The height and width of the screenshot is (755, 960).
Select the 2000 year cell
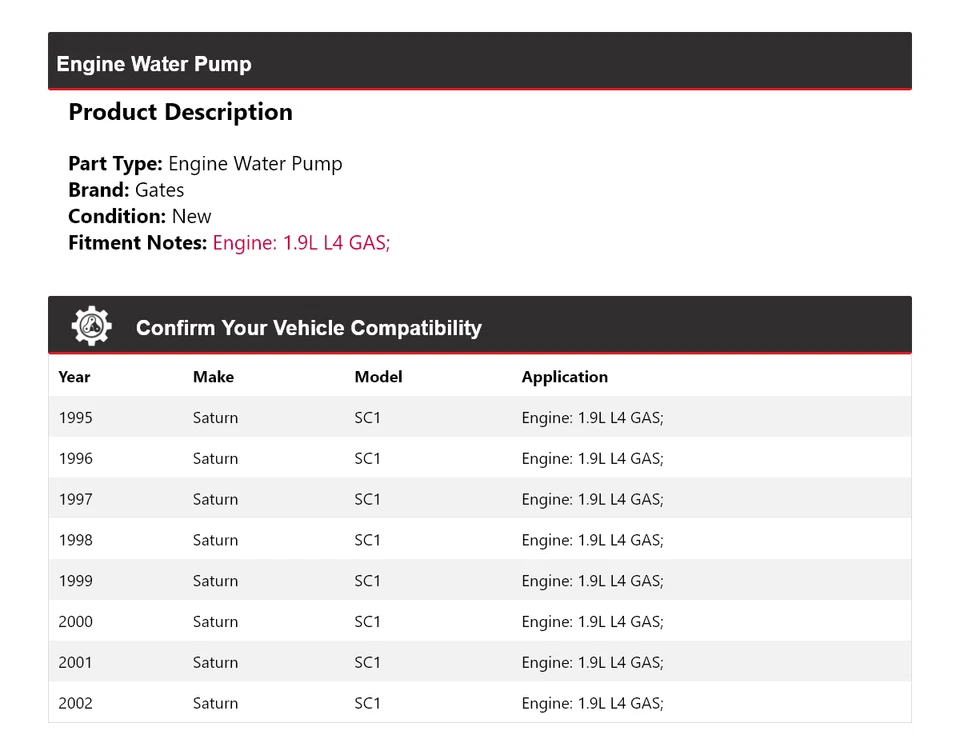[75, 622]
